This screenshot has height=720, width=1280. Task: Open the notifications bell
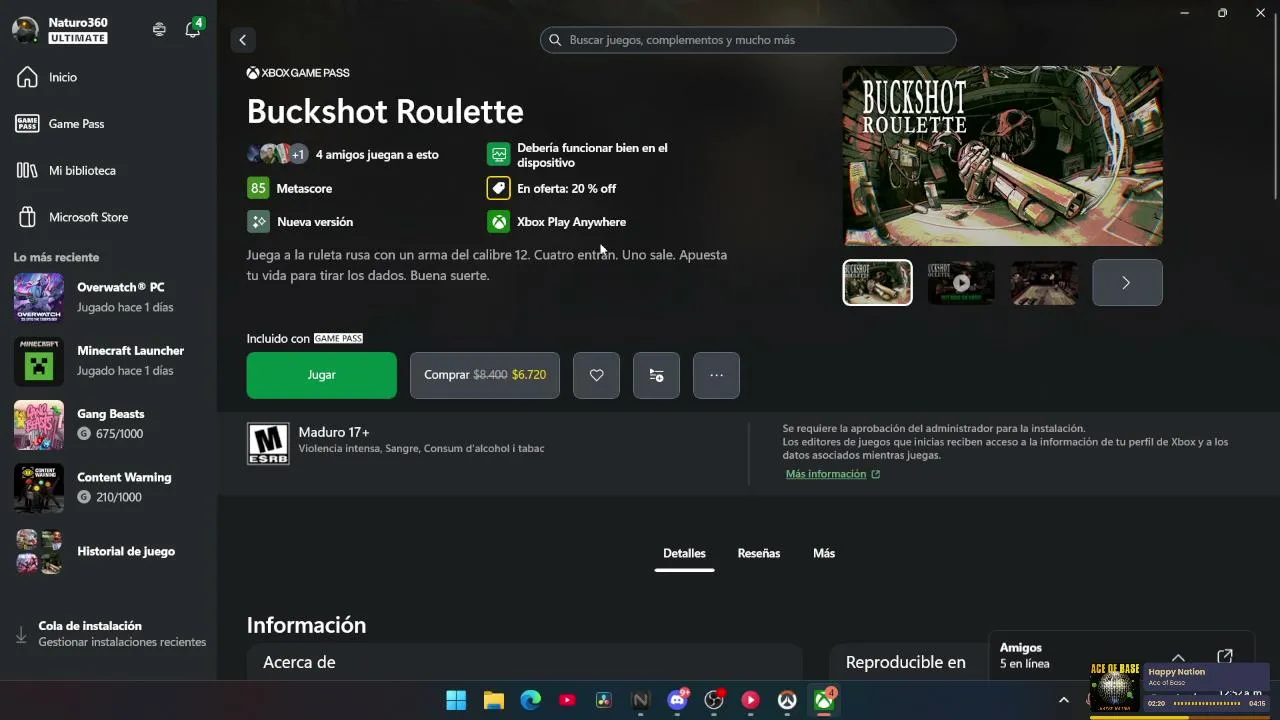[x=193, y=30]
